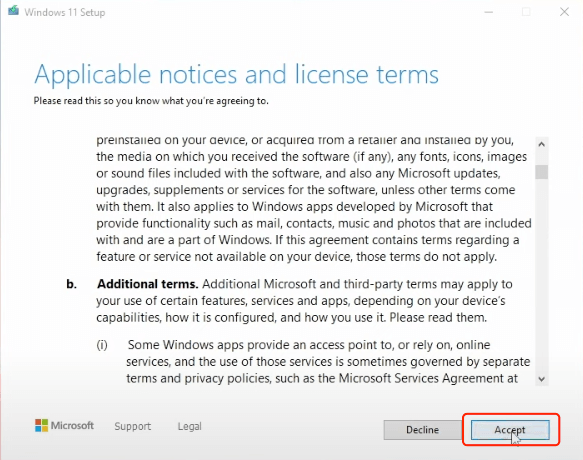Open the Support link

pyautogui.click(x=133, y=426)
